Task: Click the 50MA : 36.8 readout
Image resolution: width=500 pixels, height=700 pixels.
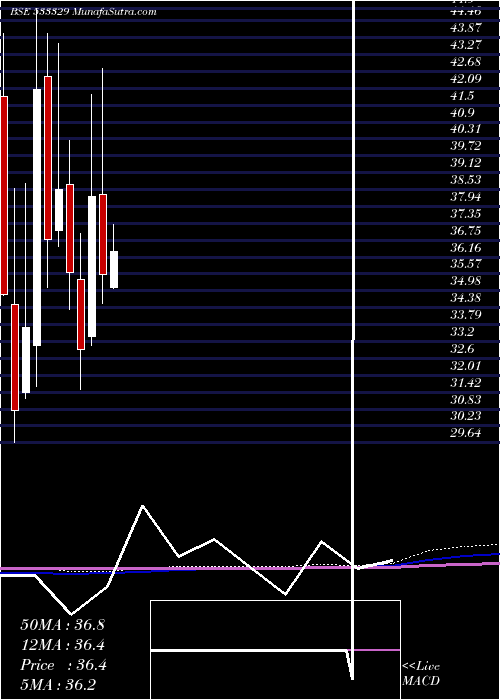Action: 62,625
